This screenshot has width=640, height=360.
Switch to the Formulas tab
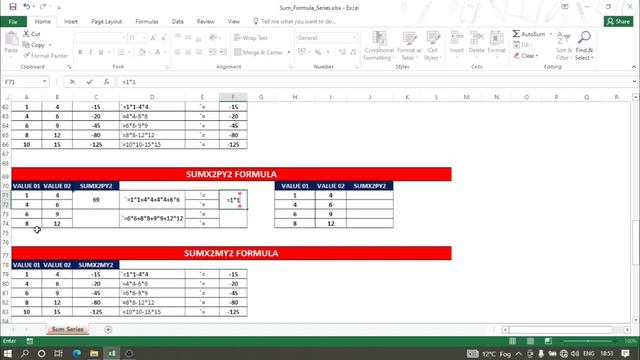[x=147, y=22]
